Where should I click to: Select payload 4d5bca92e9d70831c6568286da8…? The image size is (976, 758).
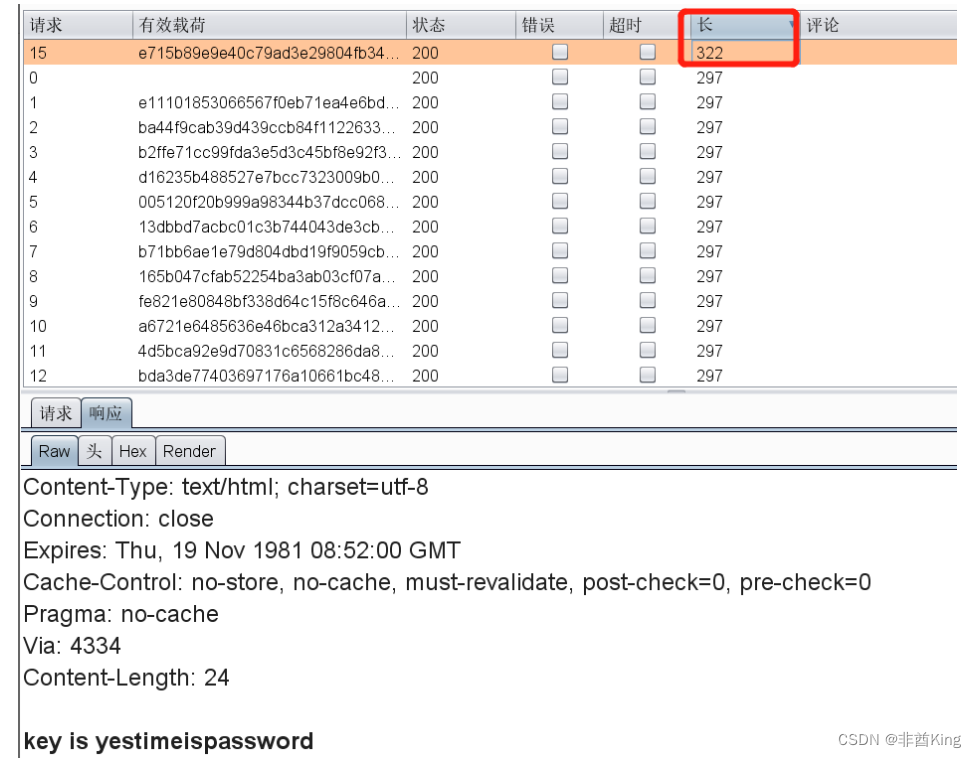pyautogui.click(x=266, y=352)
